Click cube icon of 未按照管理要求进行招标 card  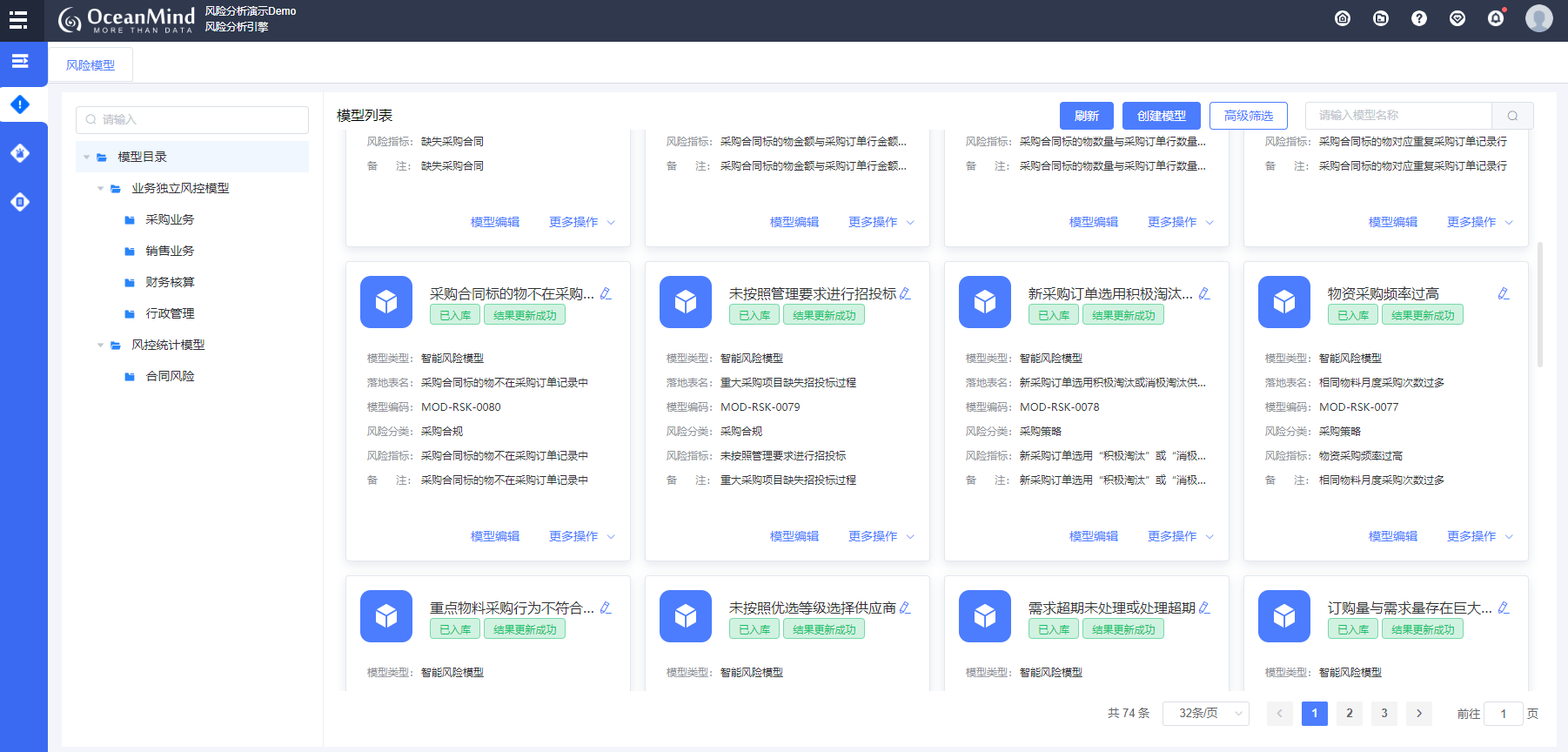pos(686,302)
